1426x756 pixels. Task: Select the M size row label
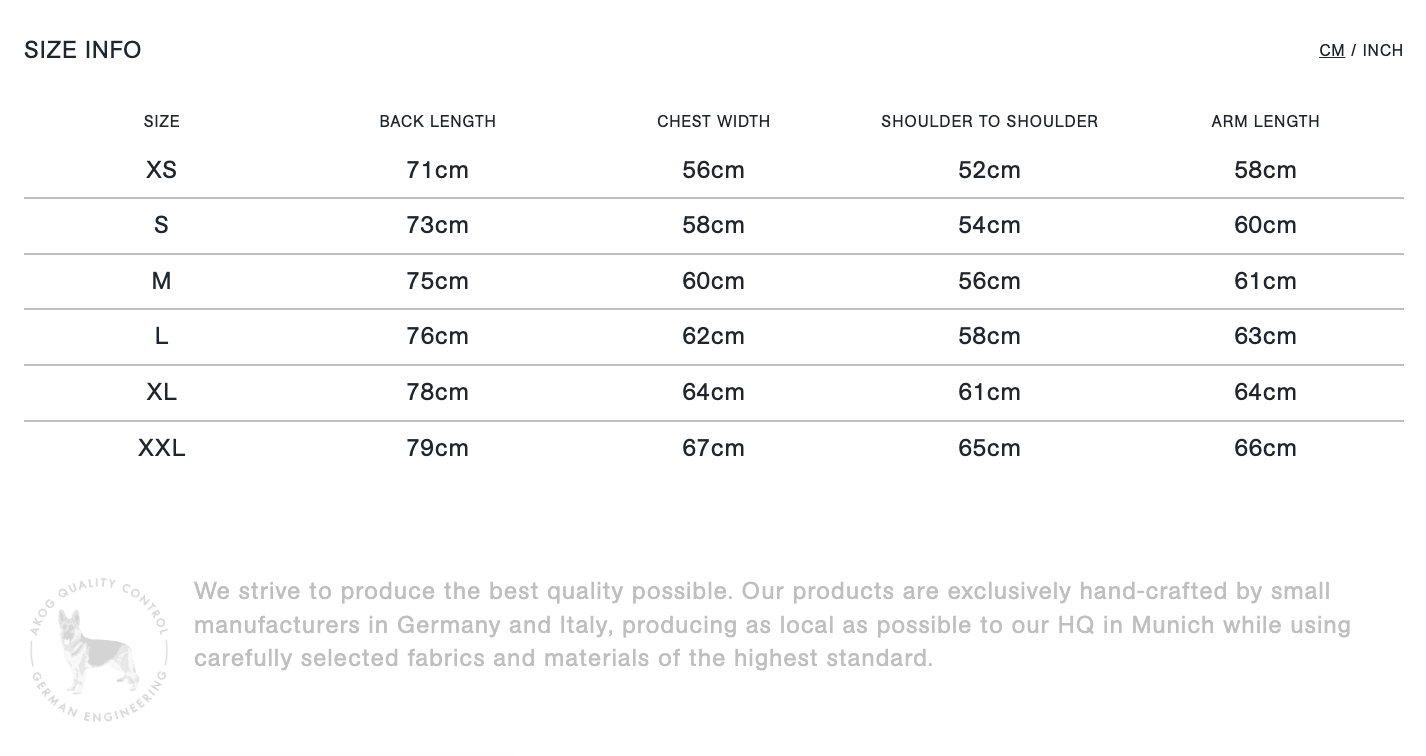161,281
